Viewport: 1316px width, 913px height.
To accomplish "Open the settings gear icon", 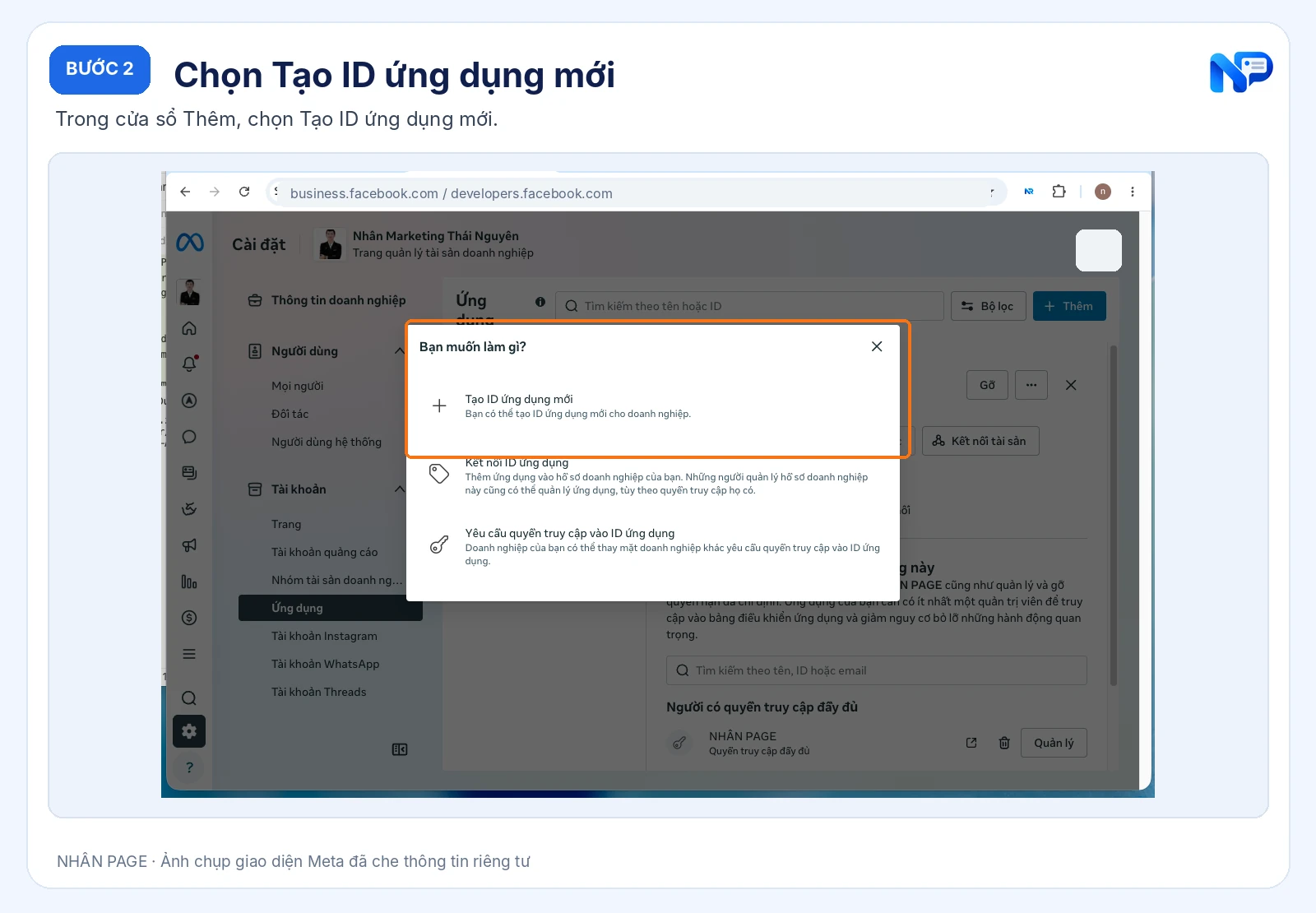I will tap(189, 731).
